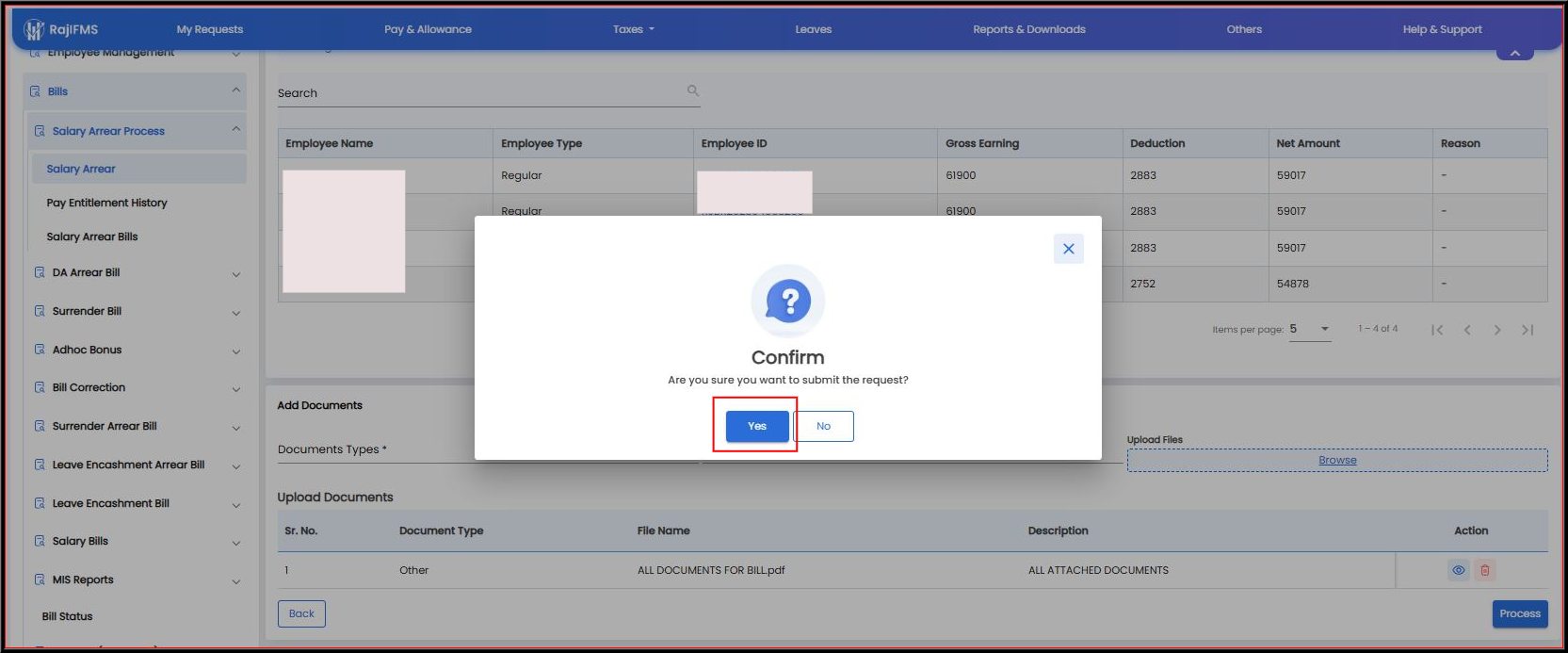1568x653 pixels.
Task: Expand Adhoc Bonus chevron
Action: coord(235,351)
